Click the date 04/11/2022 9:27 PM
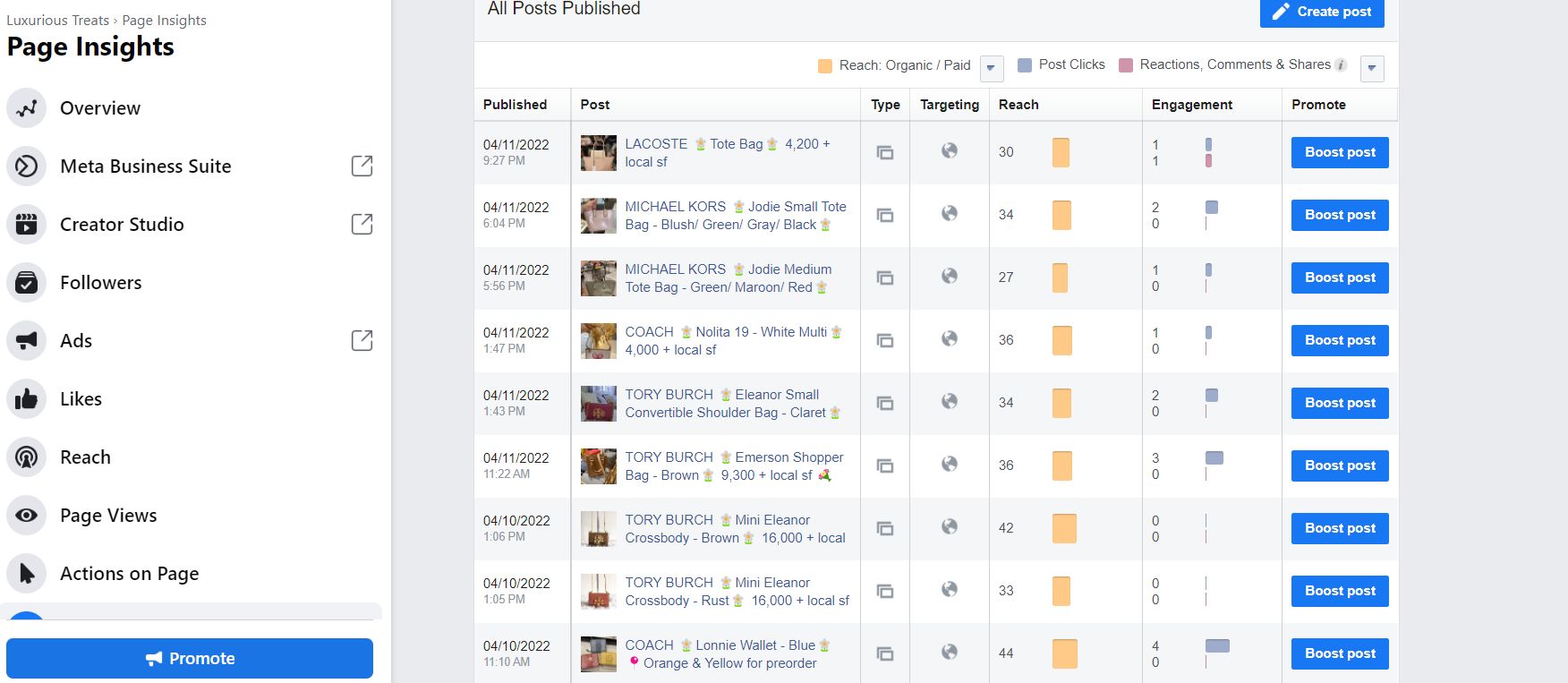Image resolution: width=1568 pixels, height=683 pixels. click(516, 152)
